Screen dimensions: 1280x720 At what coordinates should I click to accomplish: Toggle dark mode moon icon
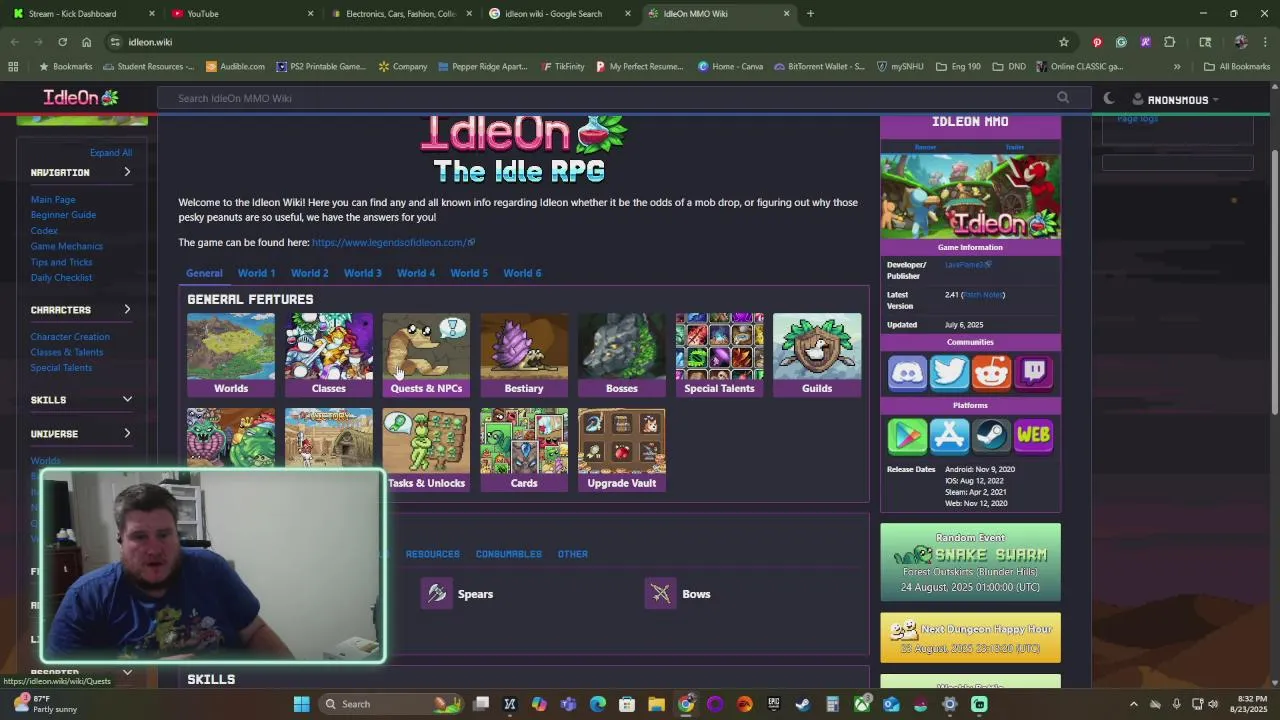1109,99
